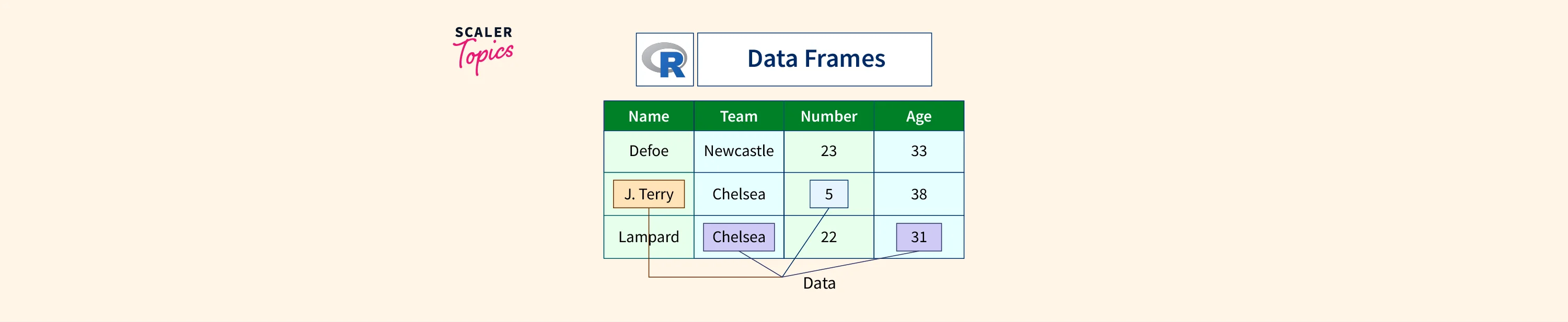
Task: Click the age cell showing 33
Action: coord(918,151)
